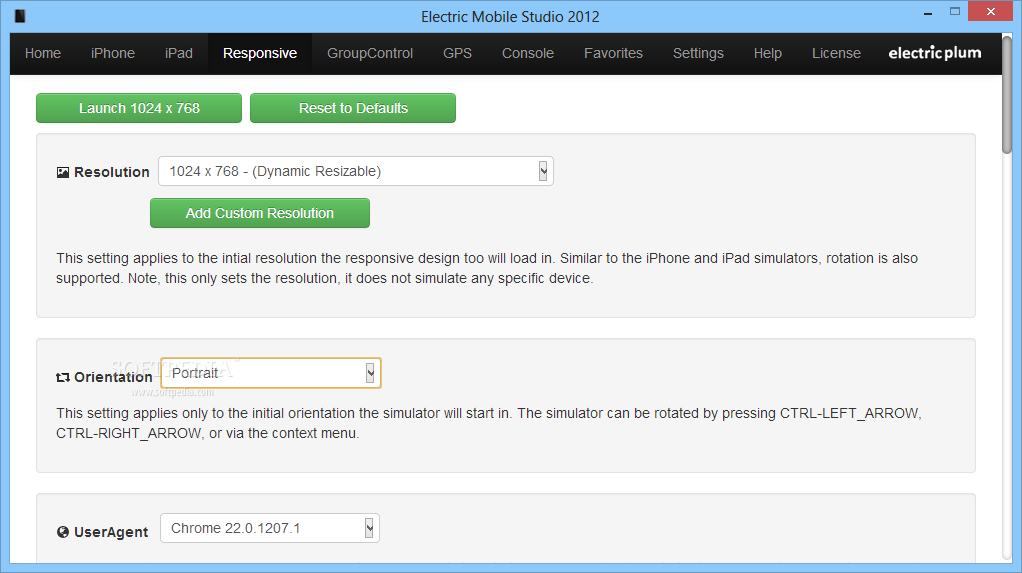Switch to the iPhone tab
The image size is (1022, 573).
(113, 53)
